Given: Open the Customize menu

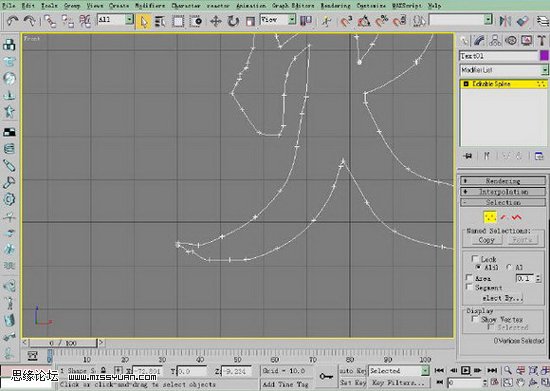Looking at the screenshot, I should [371, 6].
